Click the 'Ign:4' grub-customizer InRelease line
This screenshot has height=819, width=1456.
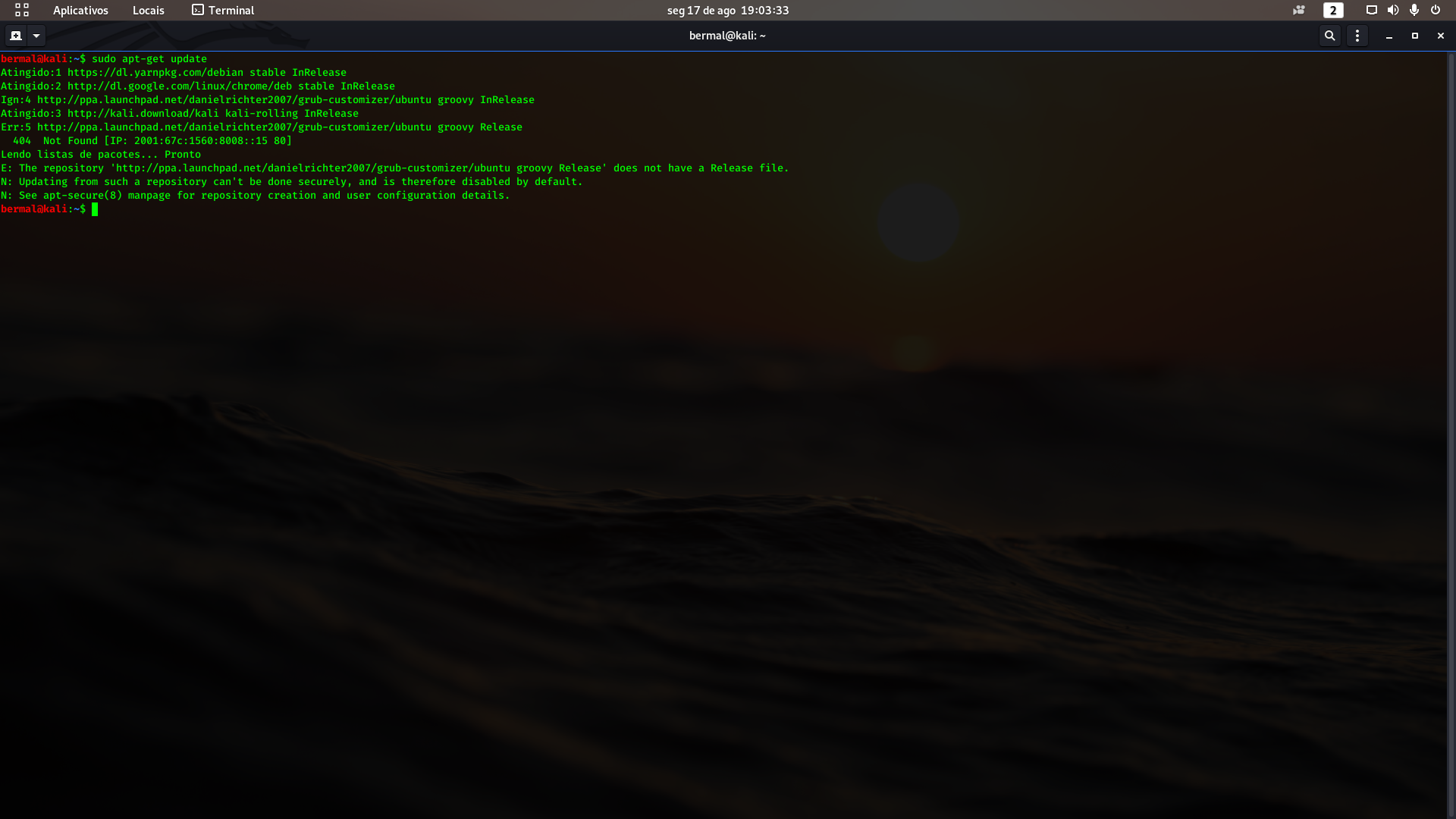[x=268, y=100]
